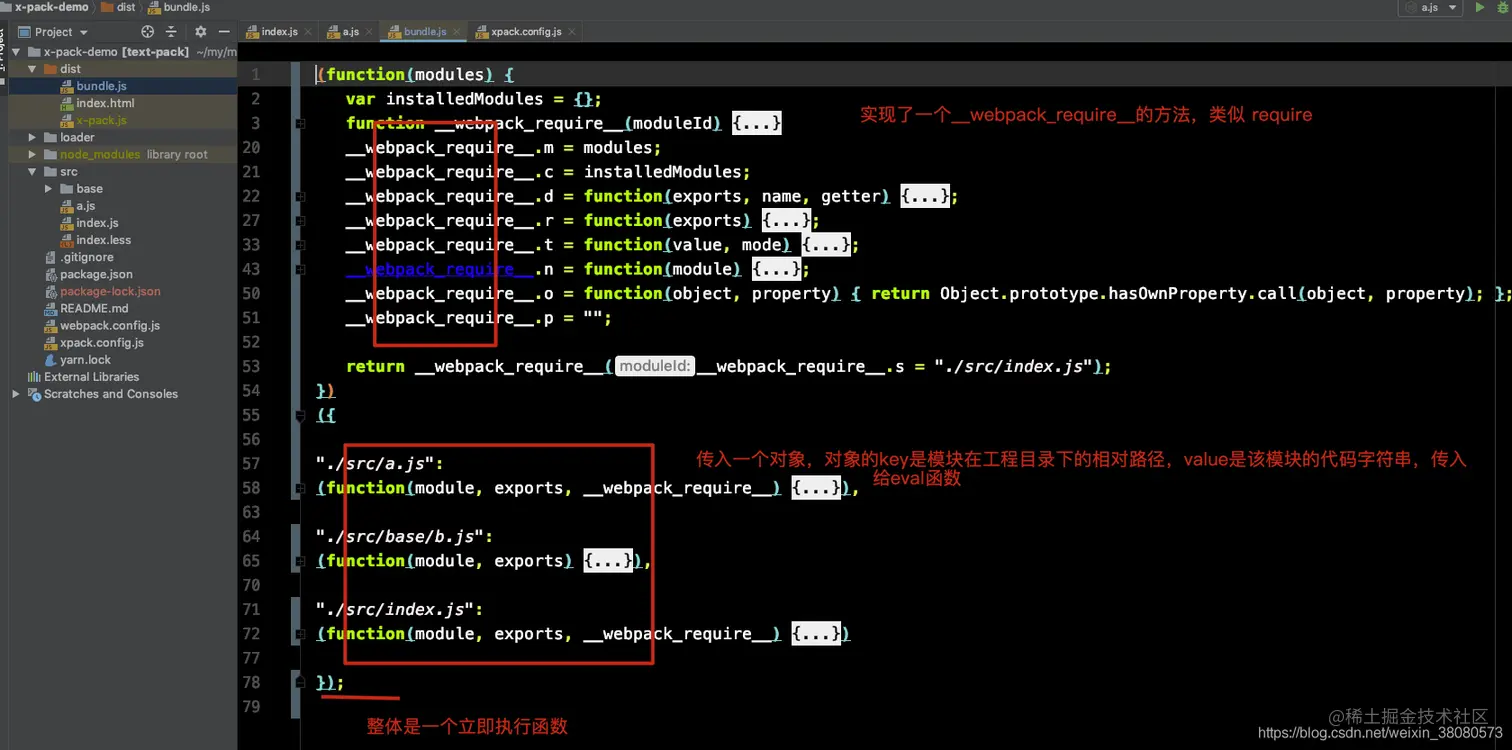The height and width of the screenshot is (750, 1512).
Task: Select yarn.lock in the project tree
Action: [x=85, y=360]
